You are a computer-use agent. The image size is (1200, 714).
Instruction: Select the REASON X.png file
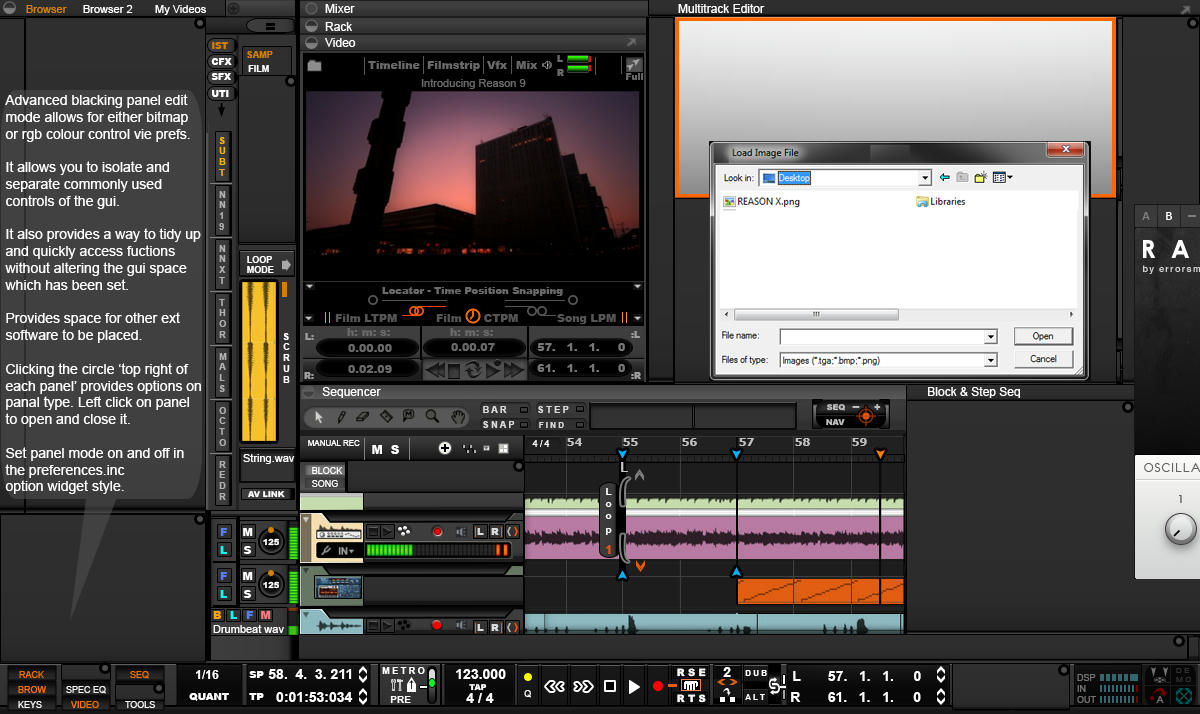pyautogui.click(x=760, y=201)
